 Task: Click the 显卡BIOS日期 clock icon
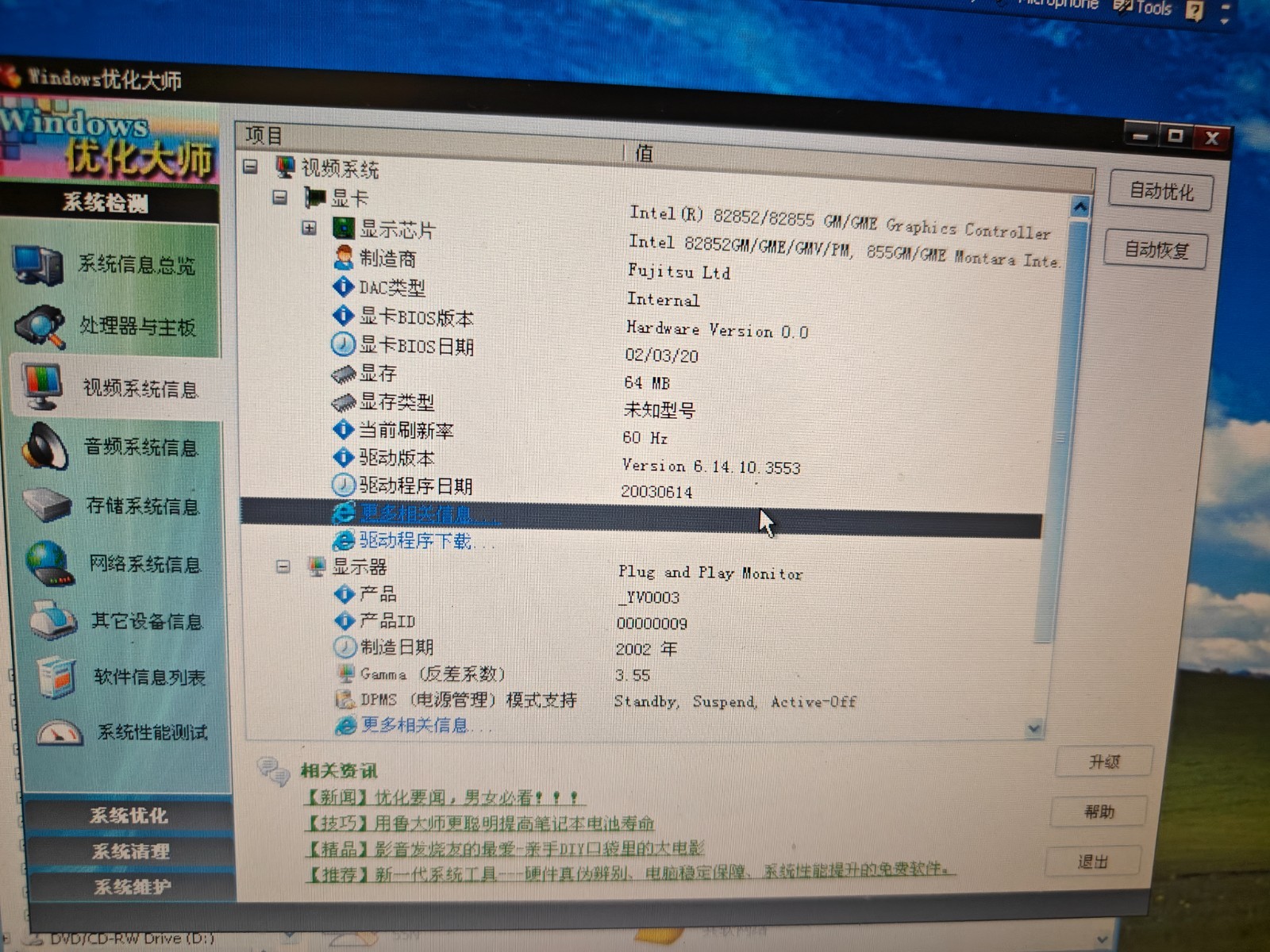(343, 344)
